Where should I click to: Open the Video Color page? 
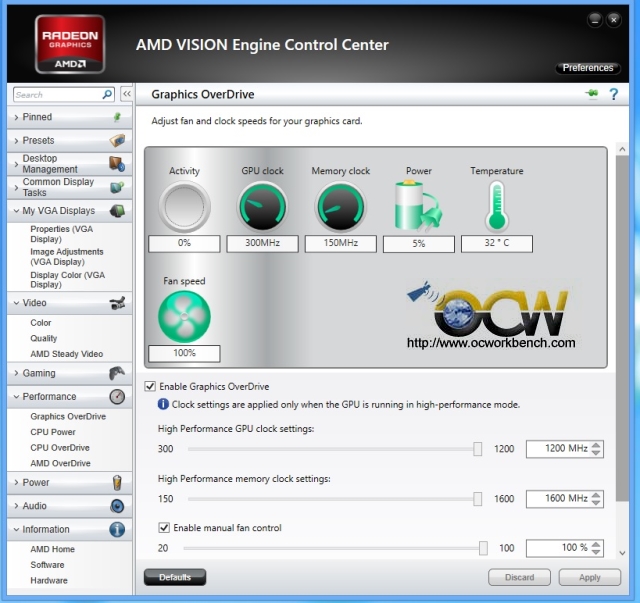[x=41, y=323]
